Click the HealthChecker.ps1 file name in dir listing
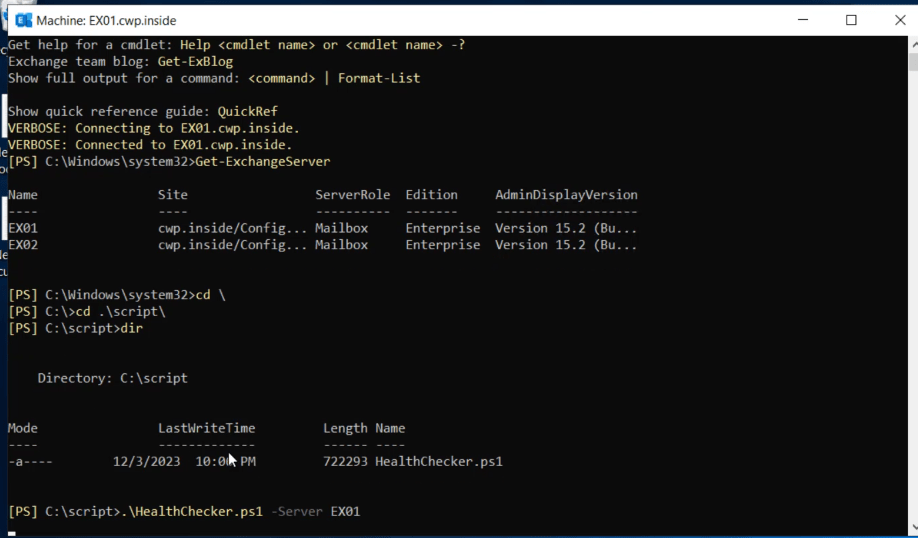 [x=438, y=462]
